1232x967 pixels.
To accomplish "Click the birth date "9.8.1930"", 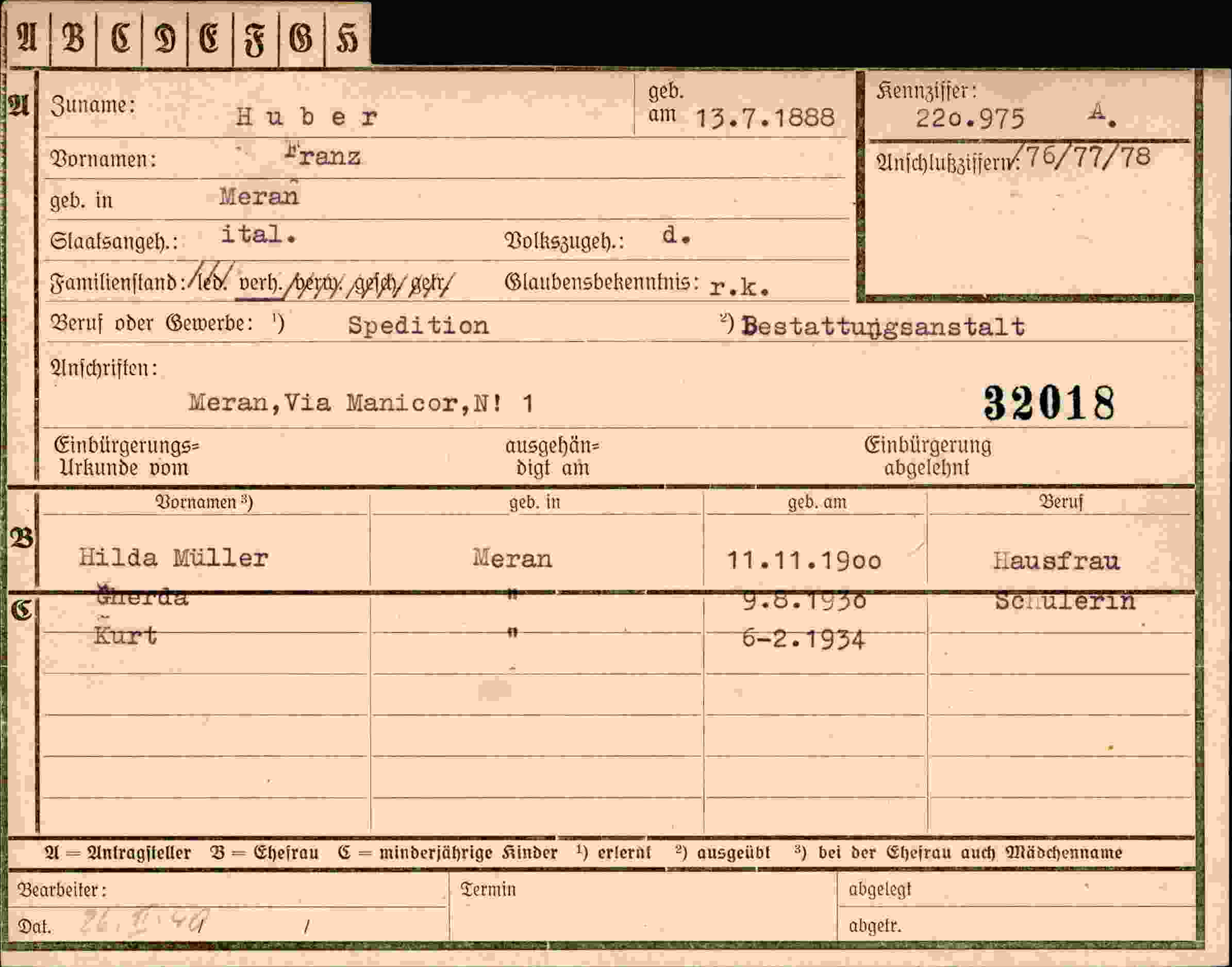I will pos(804,601).
